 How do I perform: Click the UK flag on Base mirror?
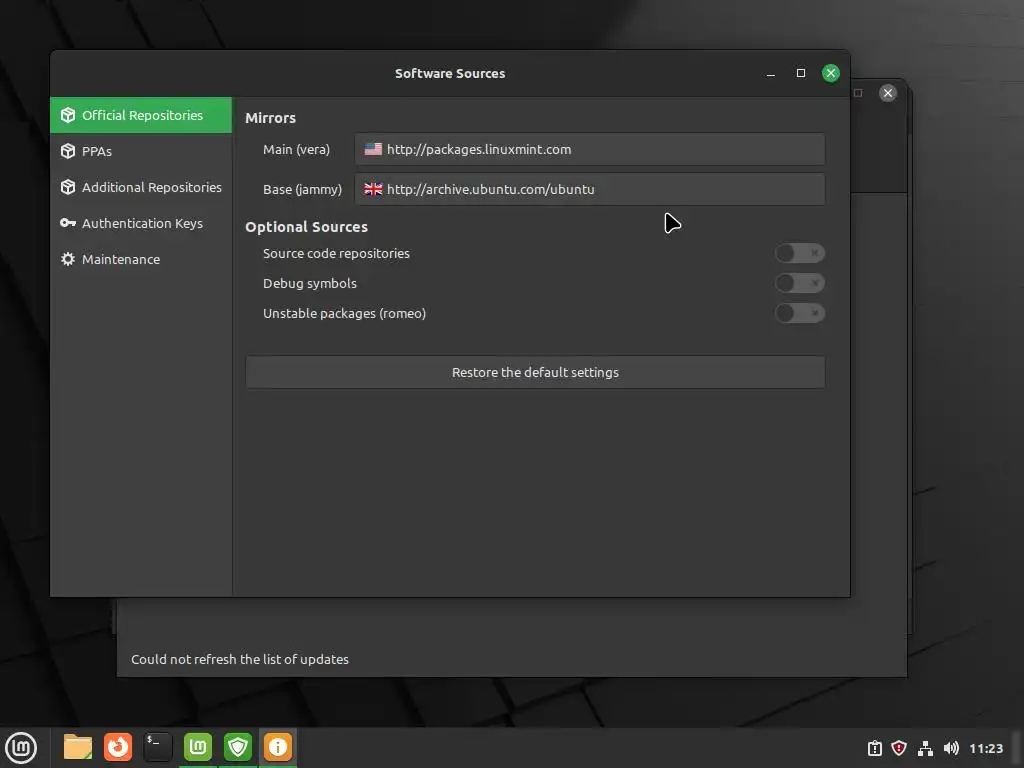pos(373,189)
